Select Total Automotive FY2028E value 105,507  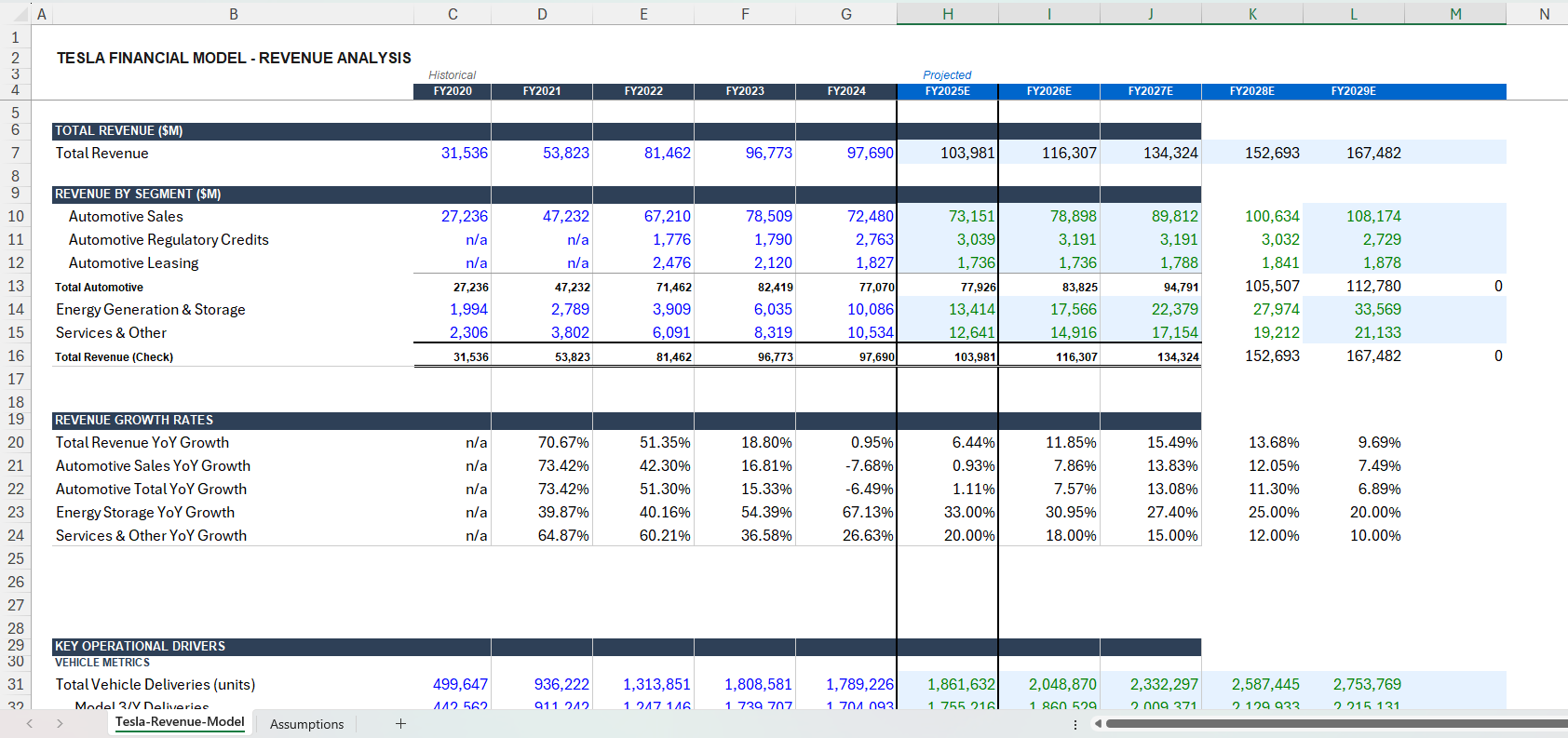coord(1272,286)
